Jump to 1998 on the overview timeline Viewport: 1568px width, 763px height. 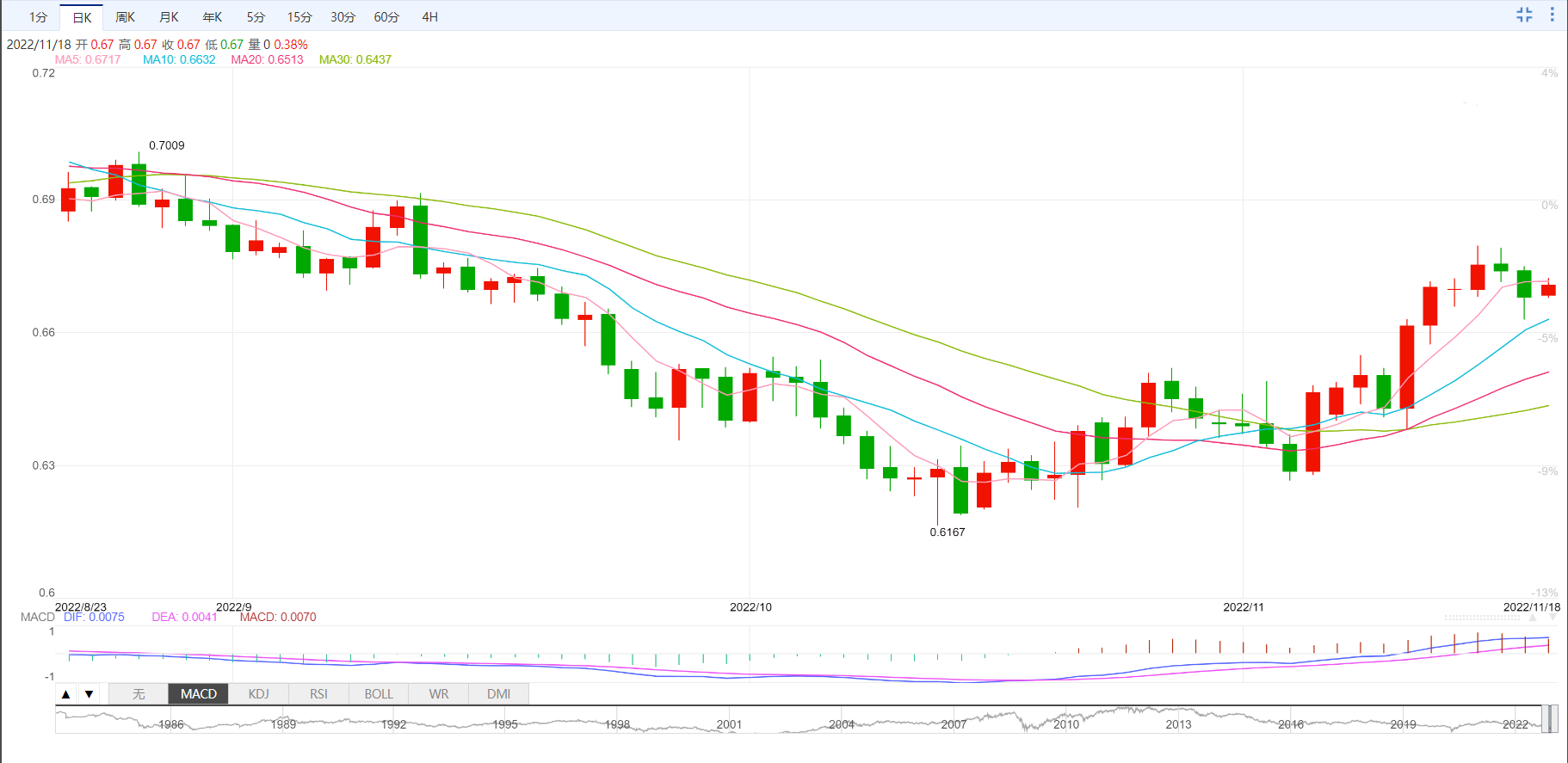click(x=617, y=724)
